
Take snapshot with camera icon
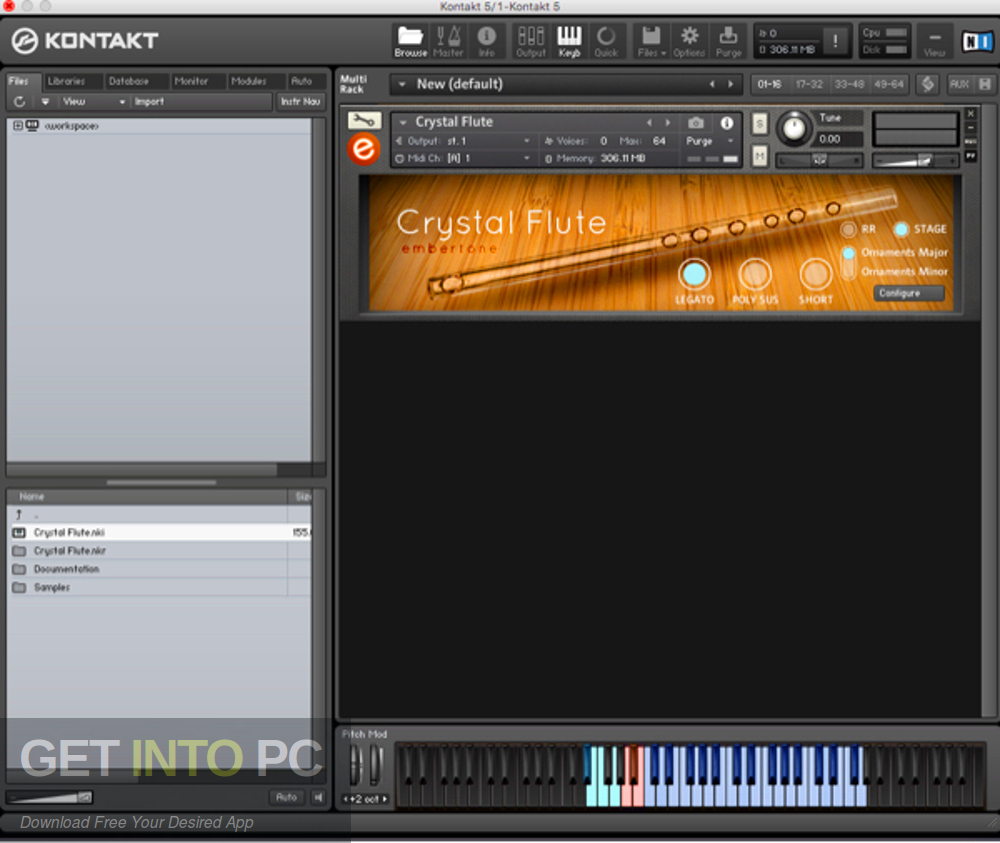(x=696, y=122)
